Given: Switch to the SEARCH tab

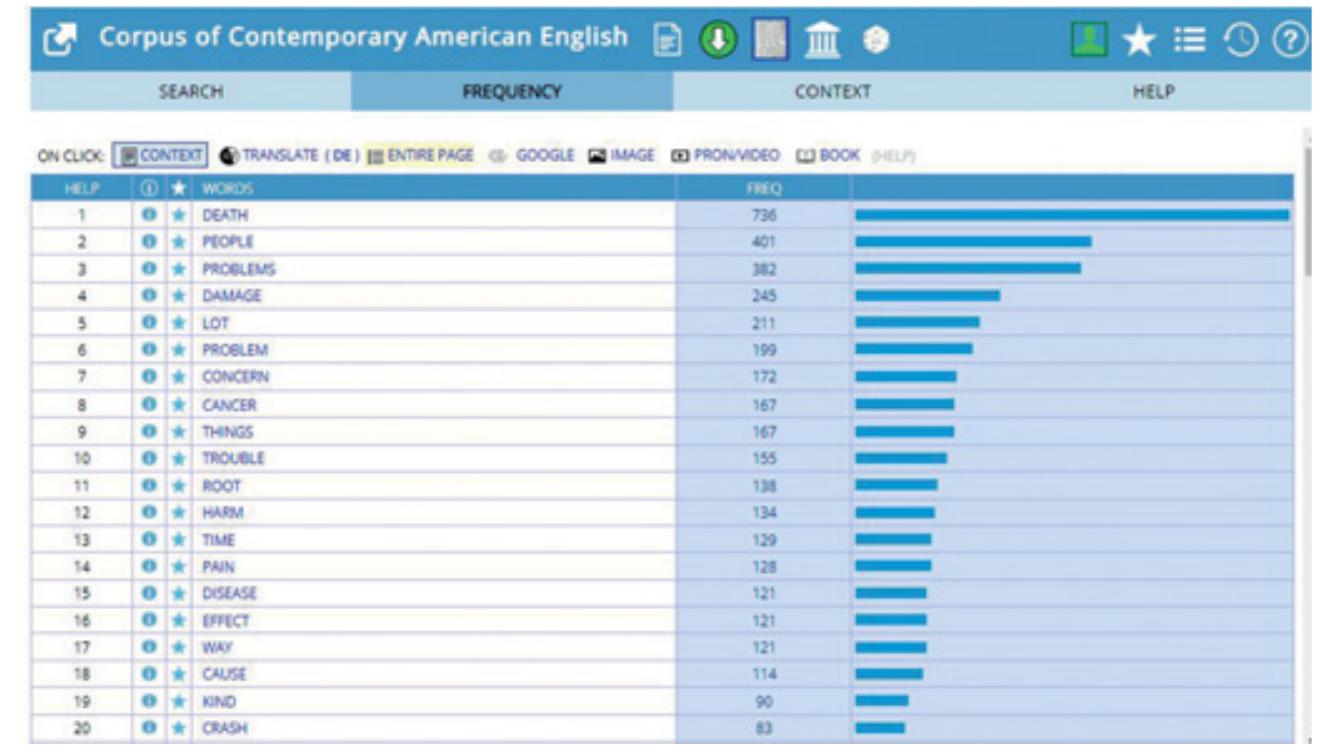Looking at the screenshot, I should point(191,92).
